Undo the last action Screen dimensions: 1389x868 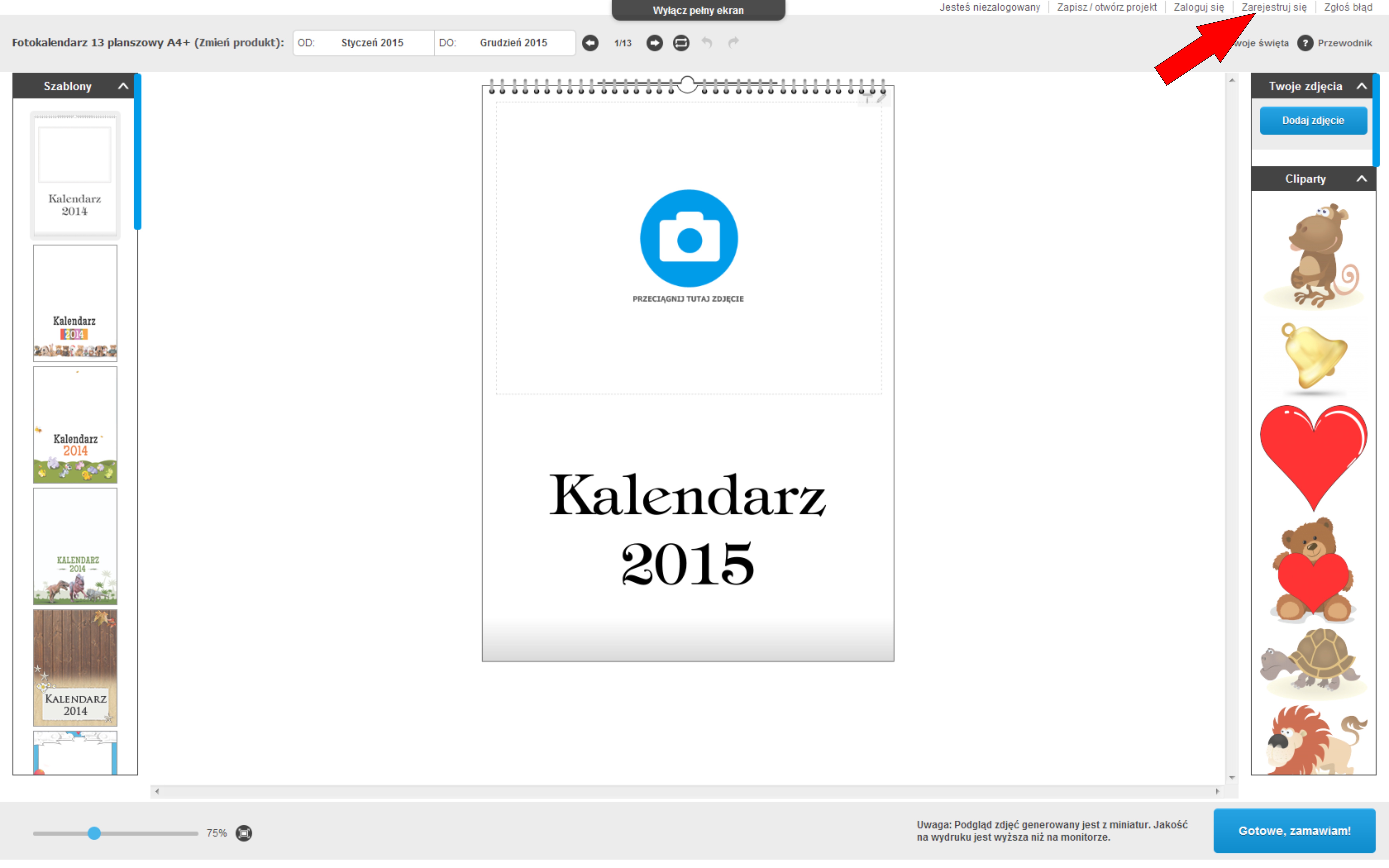(707, 42)
